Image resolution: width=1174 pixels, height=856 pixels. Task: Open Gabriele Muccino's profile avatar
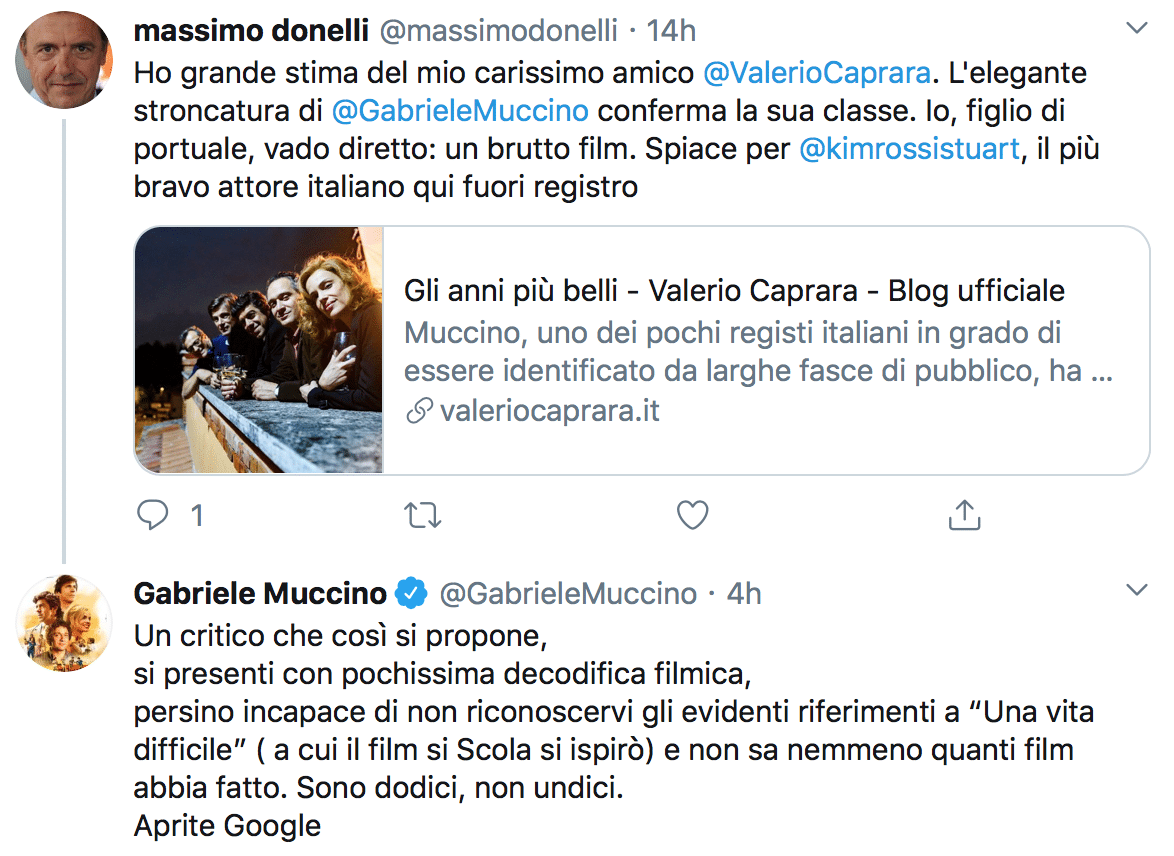pos(64,624)
